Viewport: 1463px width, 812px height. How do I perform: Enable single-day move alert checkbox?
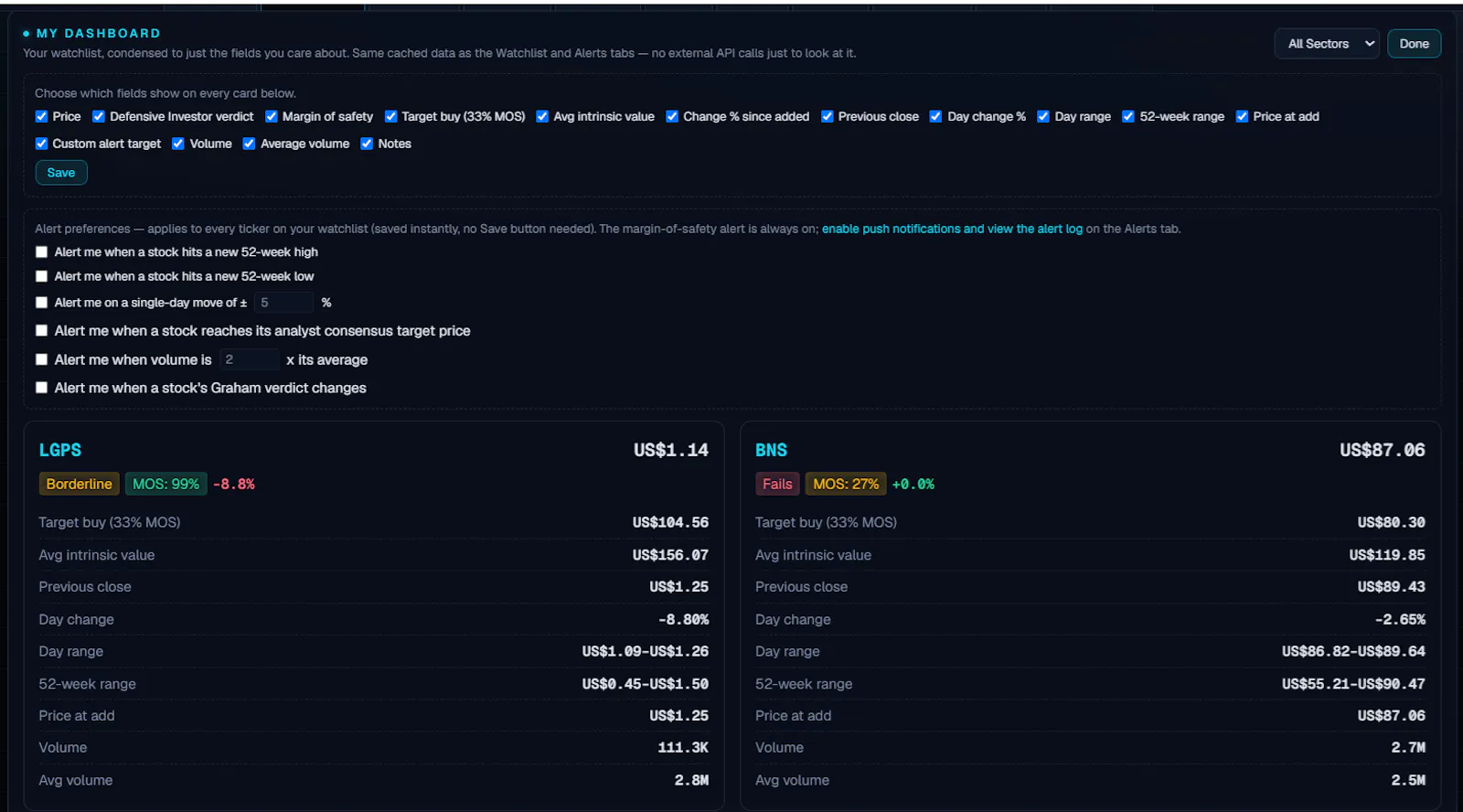41,303
